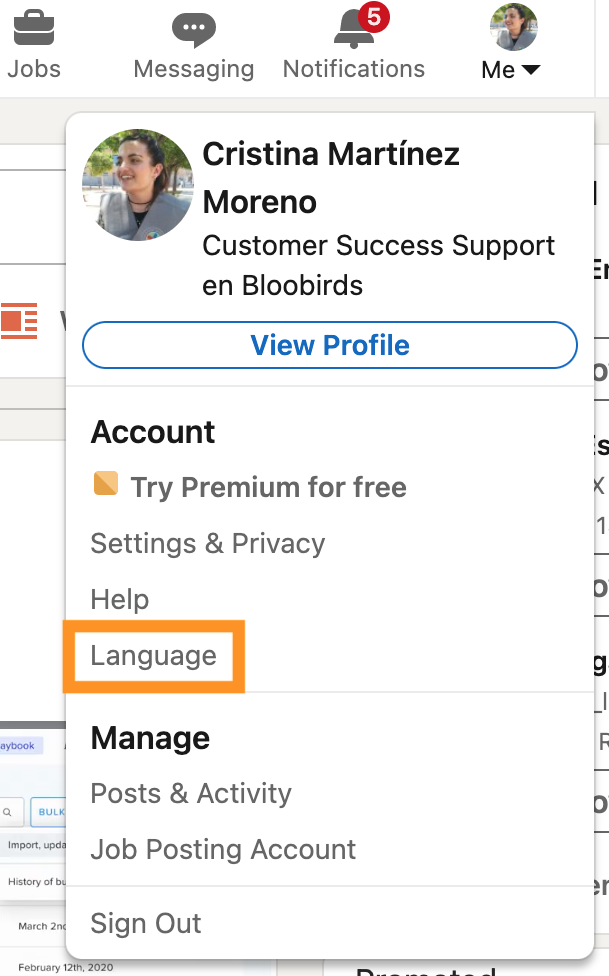Open the Jobs briefcase icon

click(x=34, y=28)
